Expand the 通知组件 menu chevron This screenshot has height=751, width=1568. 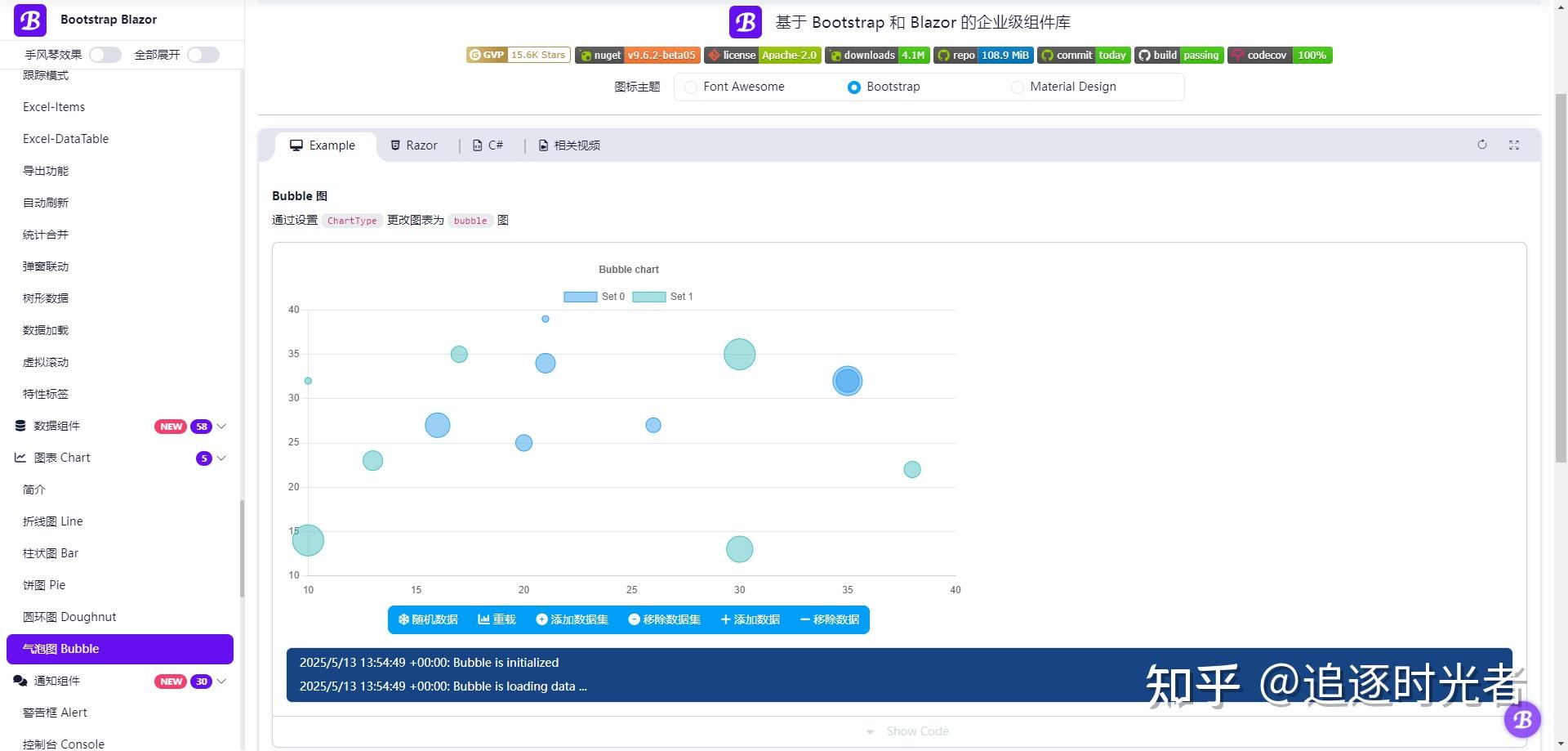(x=221, y=681)
